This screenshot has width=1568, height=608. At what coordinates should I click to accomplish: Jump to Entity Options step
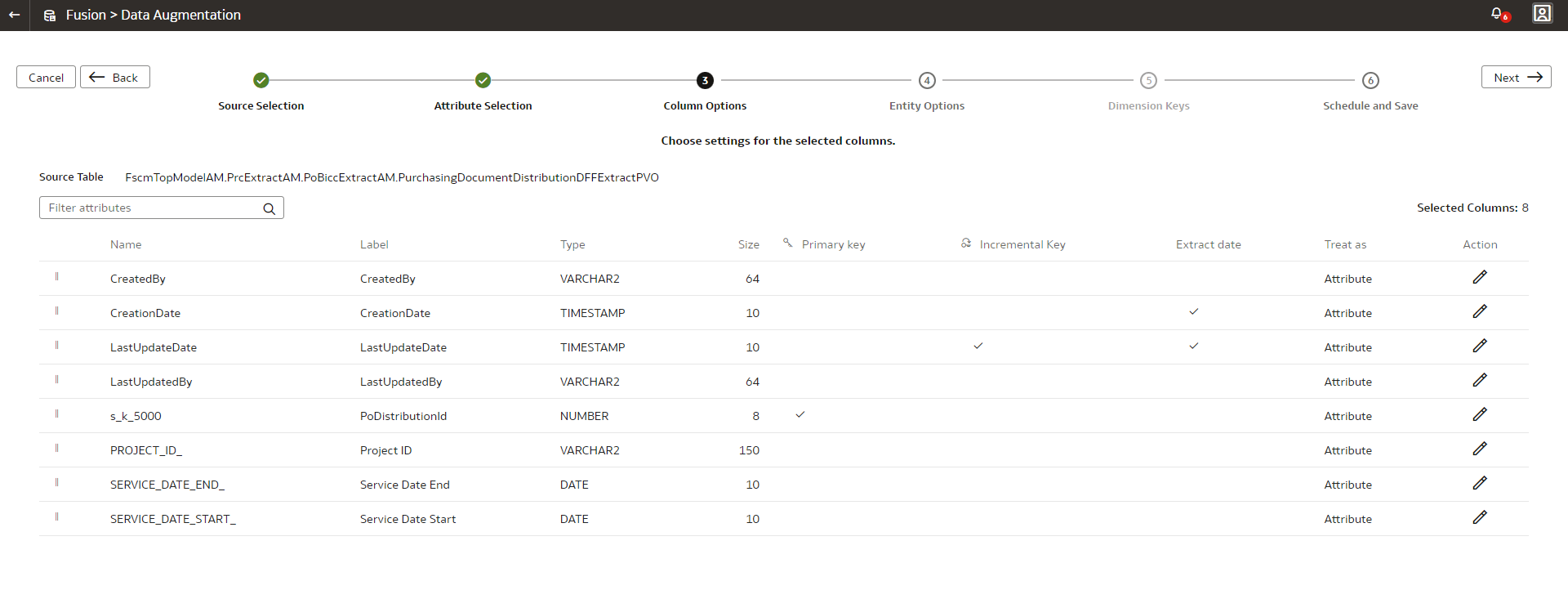coord(927,80)
